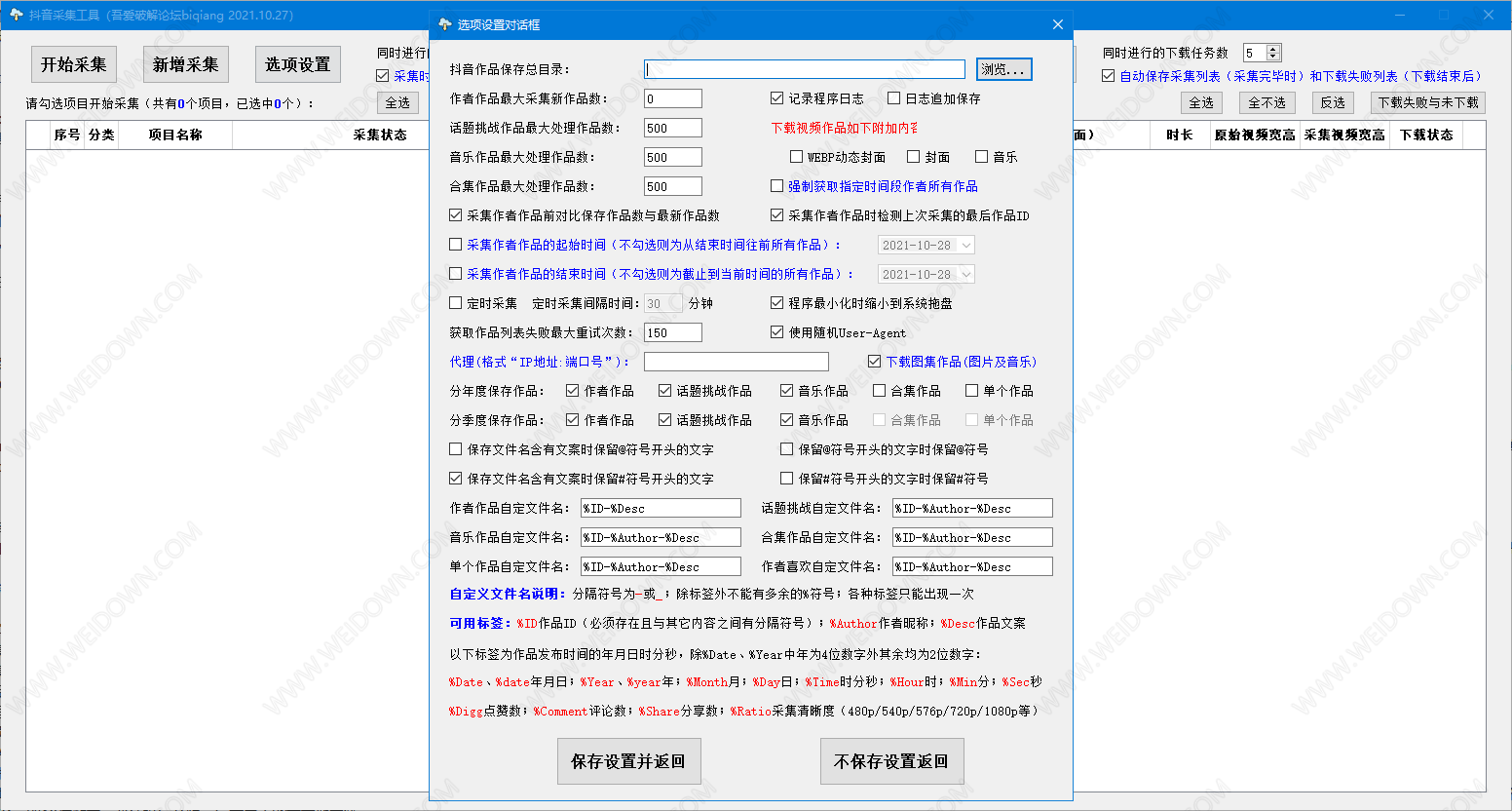
Task: Toggle 采集作者作品前对比保存作品数与最新作品数
Action: pyautogui.click(x=456, y=215)
